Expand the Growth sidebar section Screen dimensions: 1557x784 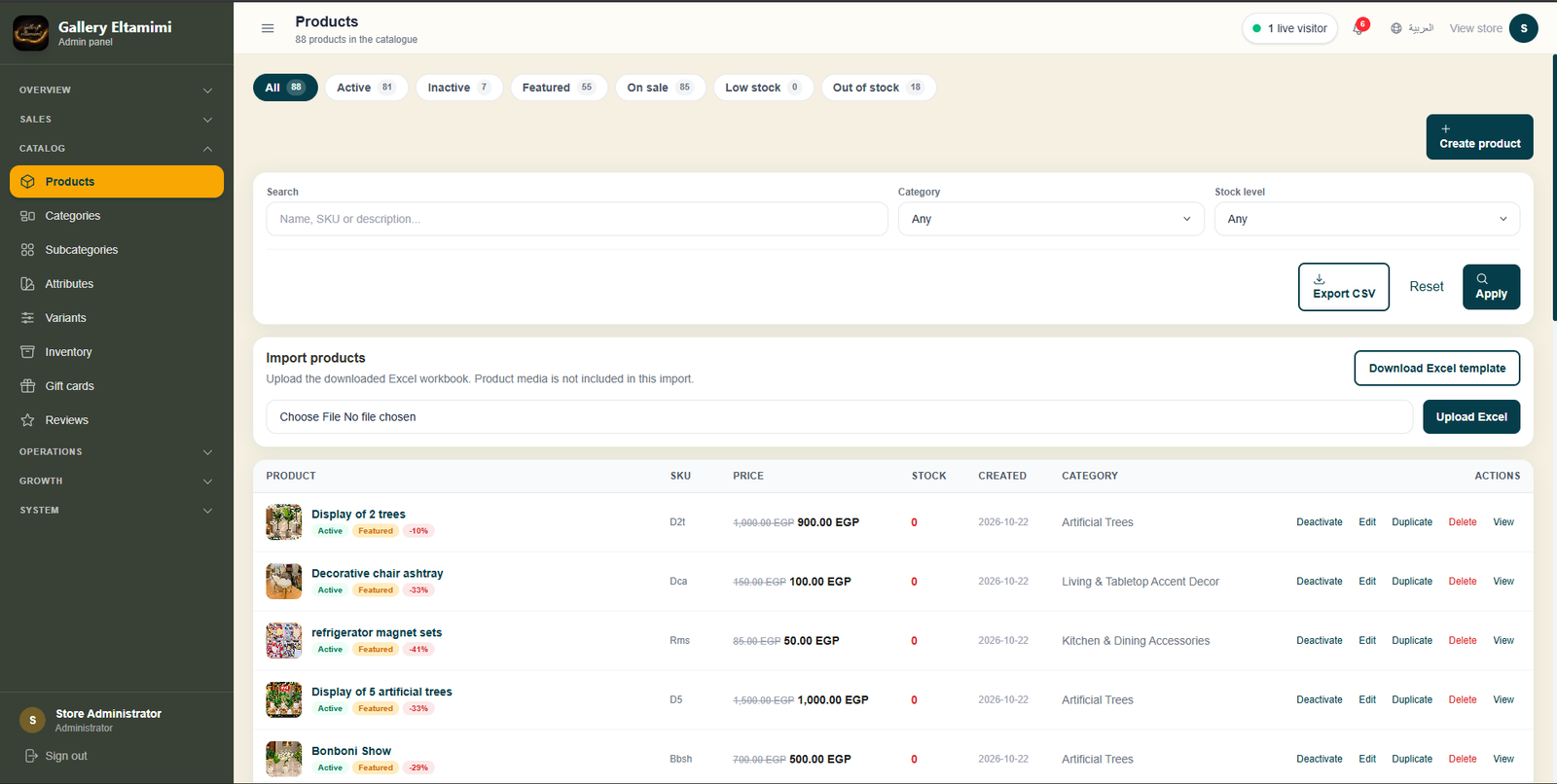[x=117, y=481]
